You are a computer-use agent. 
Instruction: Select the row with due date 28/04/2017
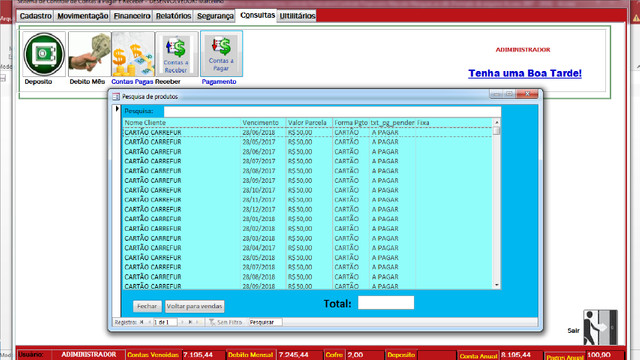[x=308, y=248]
